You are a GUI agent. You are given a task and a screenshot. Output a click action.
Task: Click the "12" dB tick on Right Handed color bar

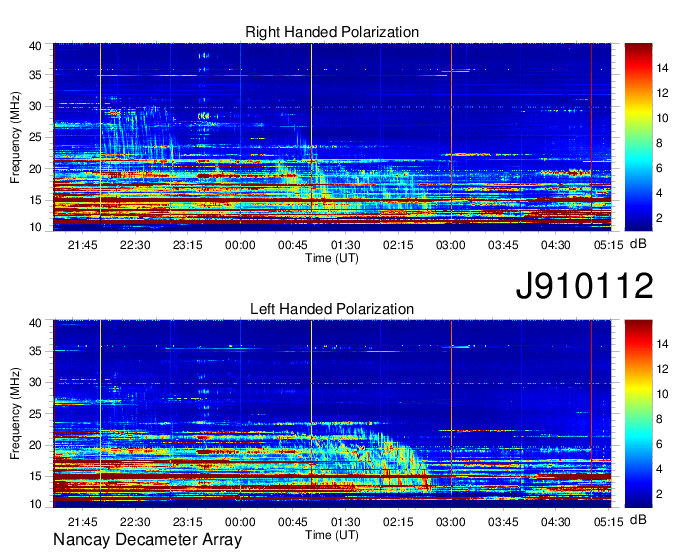(x=662, y=93)
